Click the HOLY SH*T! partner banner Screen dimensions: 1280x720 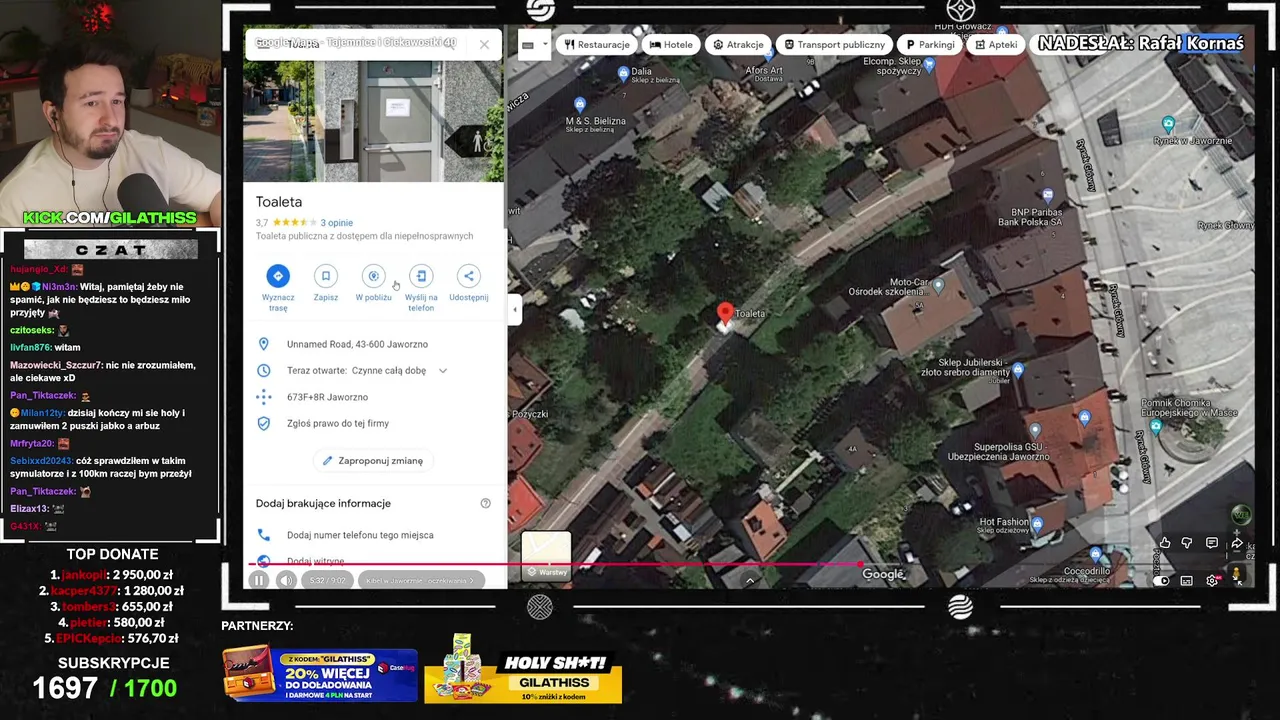(x=523, y=668)
